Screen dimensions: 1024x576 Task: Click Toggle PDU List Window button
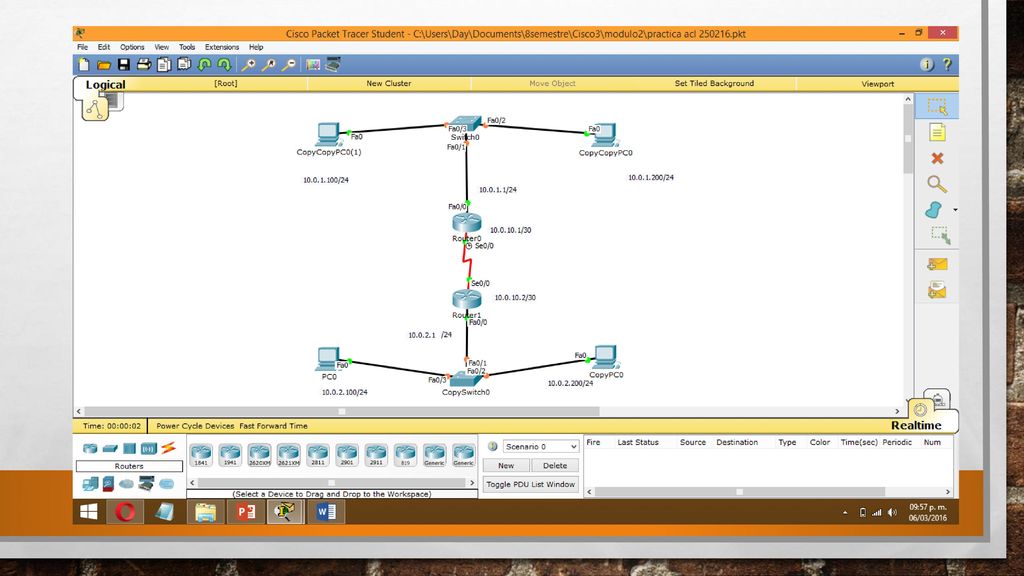coord(530,485)
